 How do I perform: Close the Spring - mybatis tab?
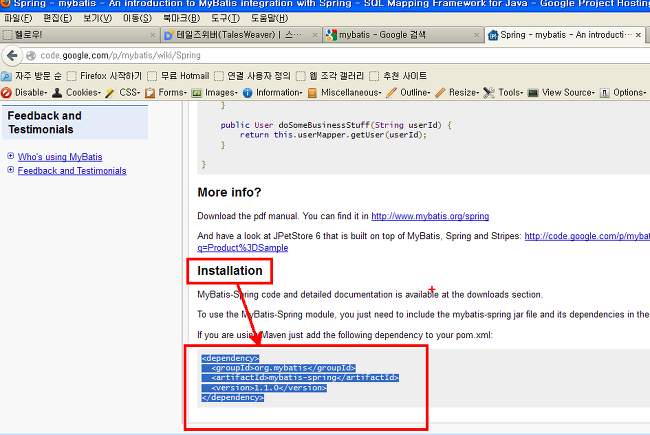[638, 35]
